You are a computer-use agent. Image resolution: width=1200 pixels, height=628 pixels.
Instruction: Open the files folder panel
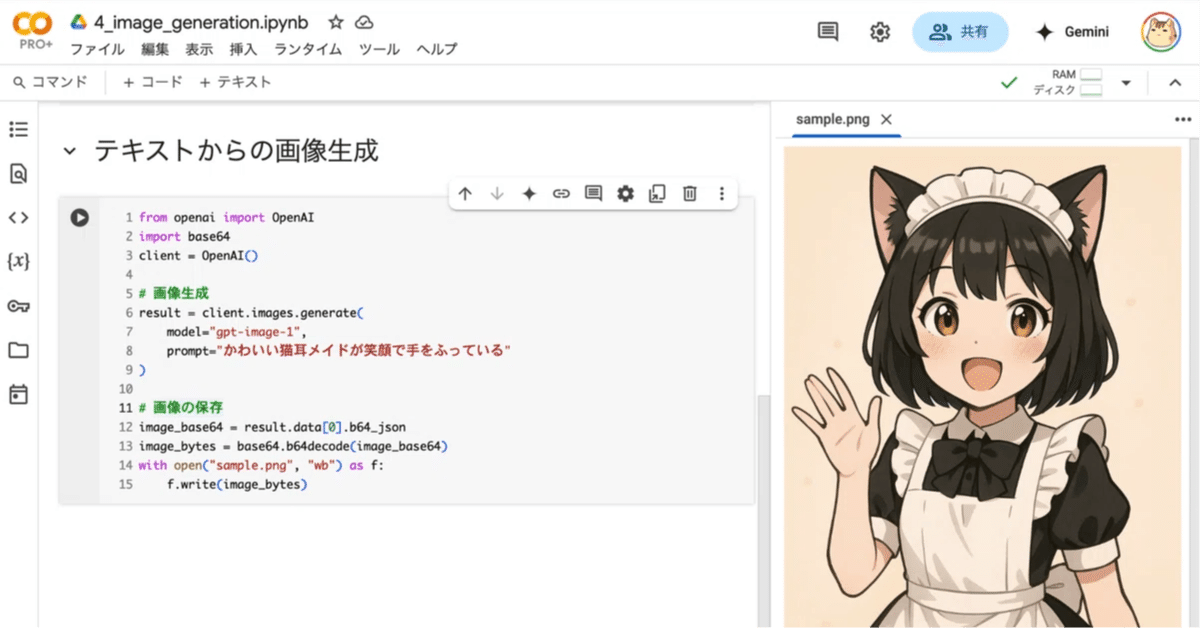tap(18, 350)
